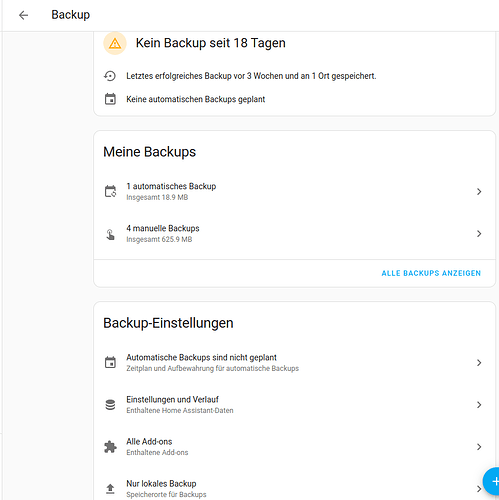Click the 'Backup' page title
Image resolution: width=499 pixels, height=500 pixels.
(x=70, y=15)
